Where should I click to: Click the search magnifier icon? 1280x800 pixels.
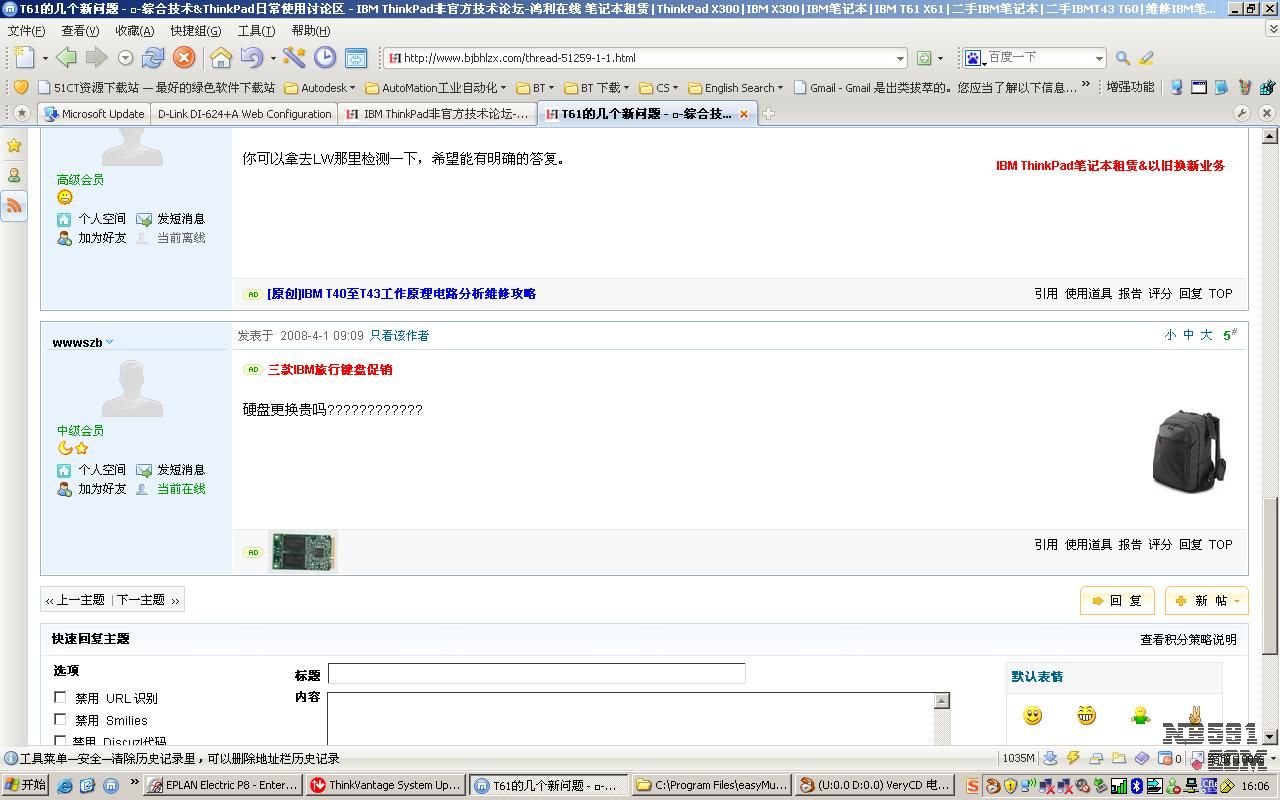coord(1123,58)
